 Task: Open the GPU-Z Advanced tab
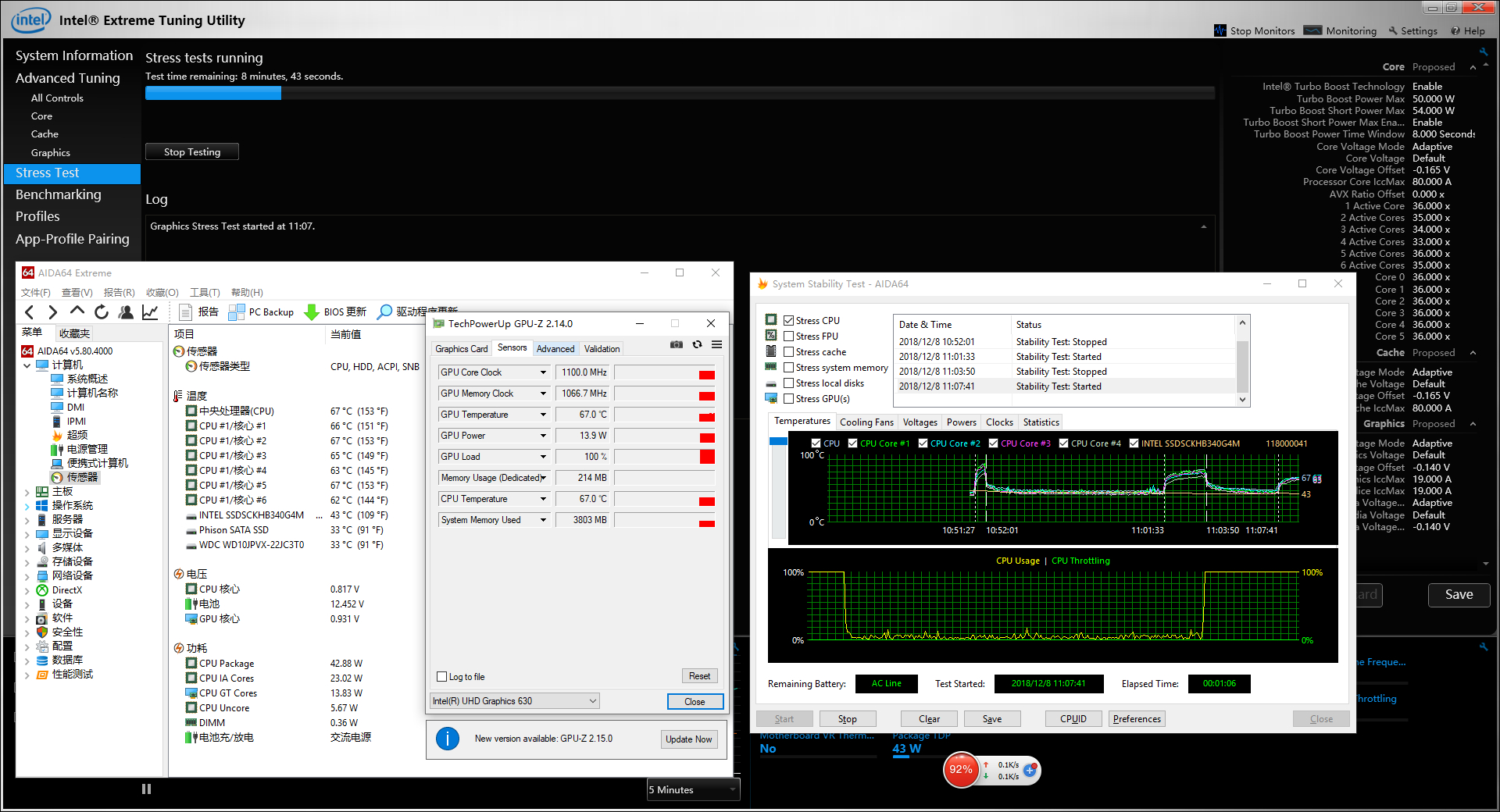tap(555, 349)
